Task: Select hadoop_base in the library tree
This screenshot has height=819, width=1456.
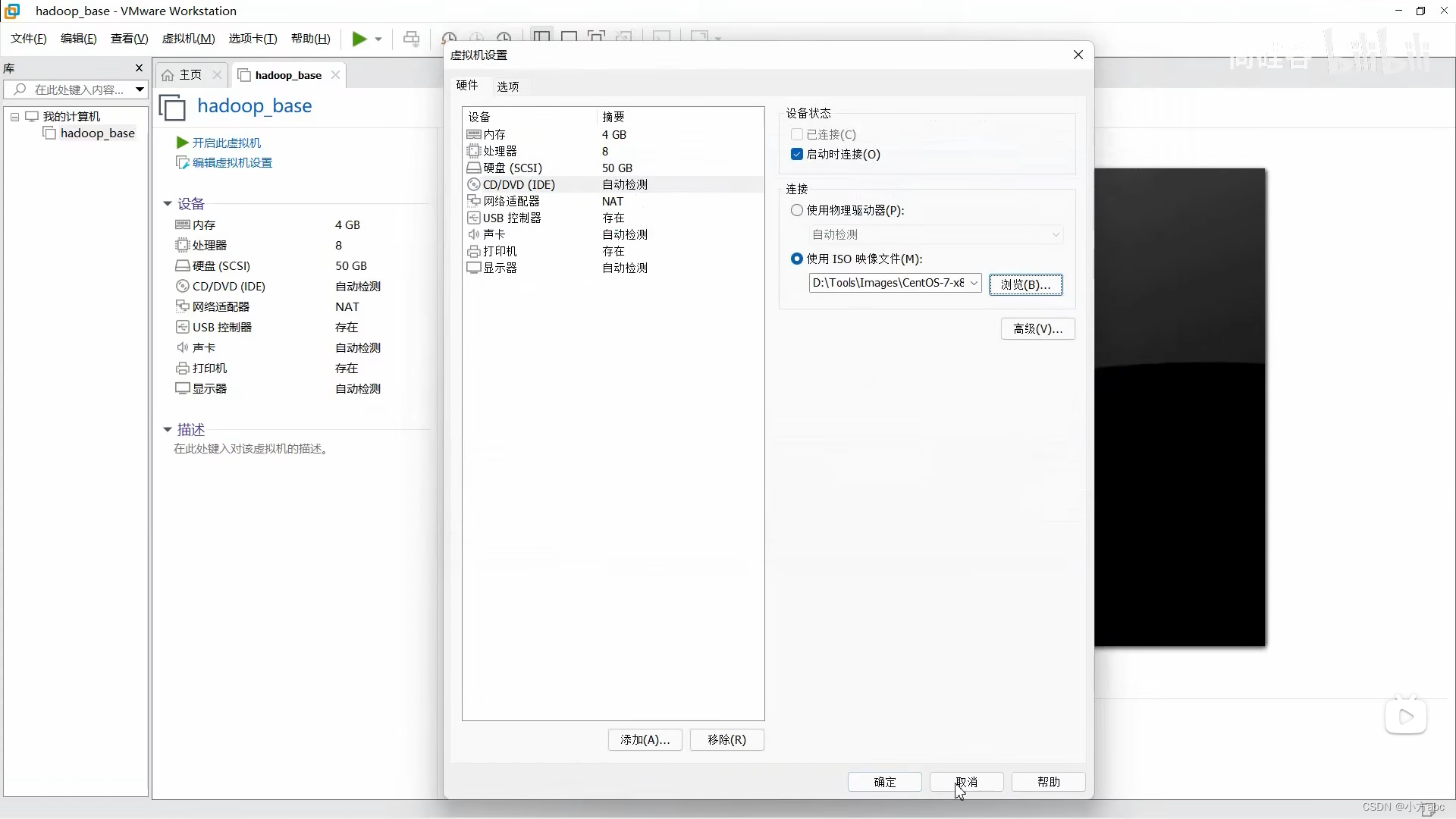Action: pyautogui.click(x=97, y=133)
